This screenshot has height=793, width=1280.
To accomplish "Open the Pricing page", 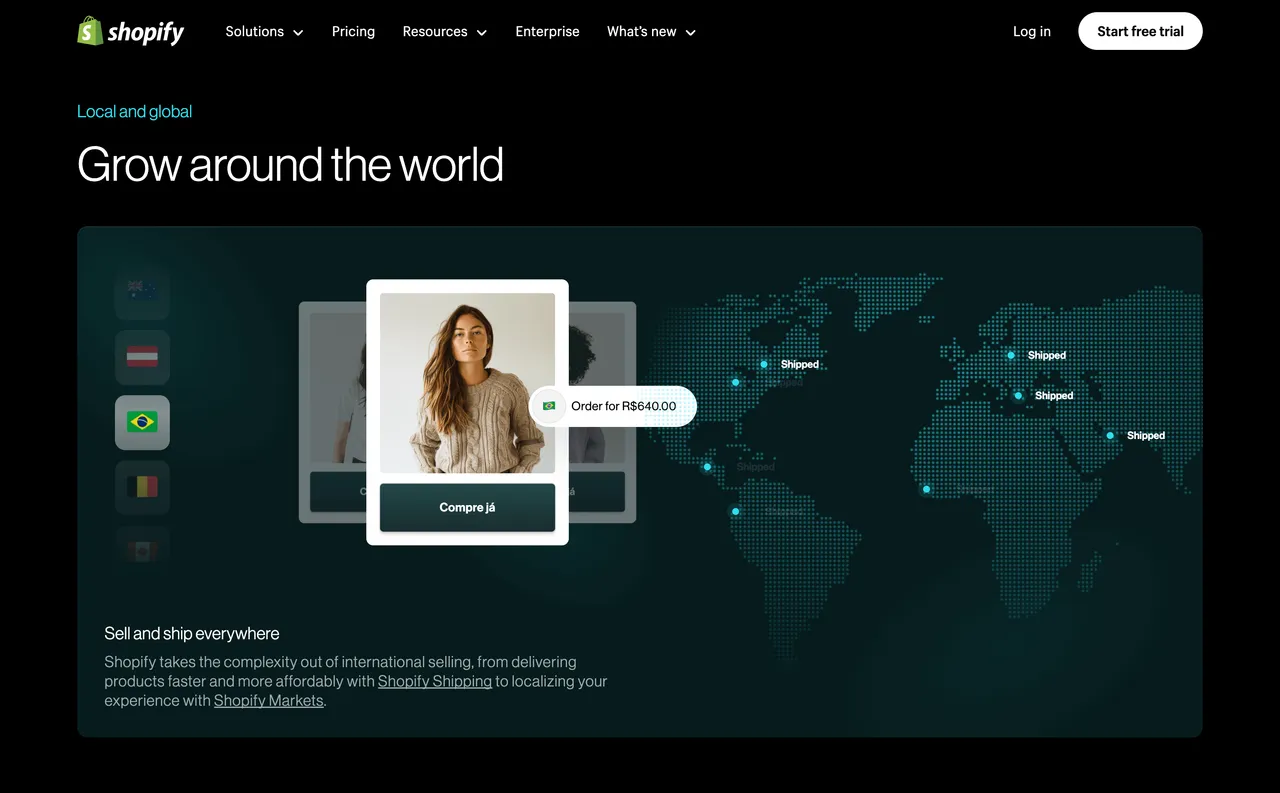I will [x=353, y=31].
